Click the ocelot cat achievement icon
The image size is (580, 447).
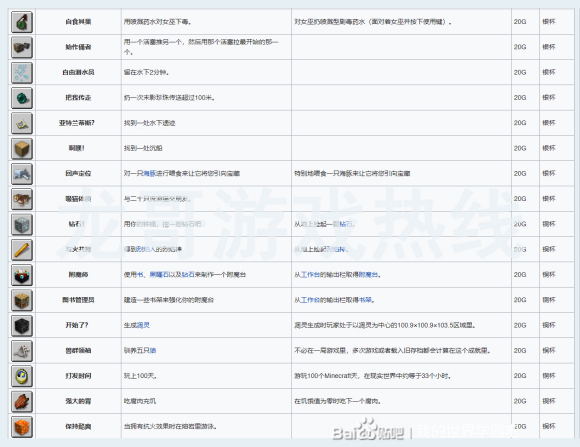click(x=22, y=199)
